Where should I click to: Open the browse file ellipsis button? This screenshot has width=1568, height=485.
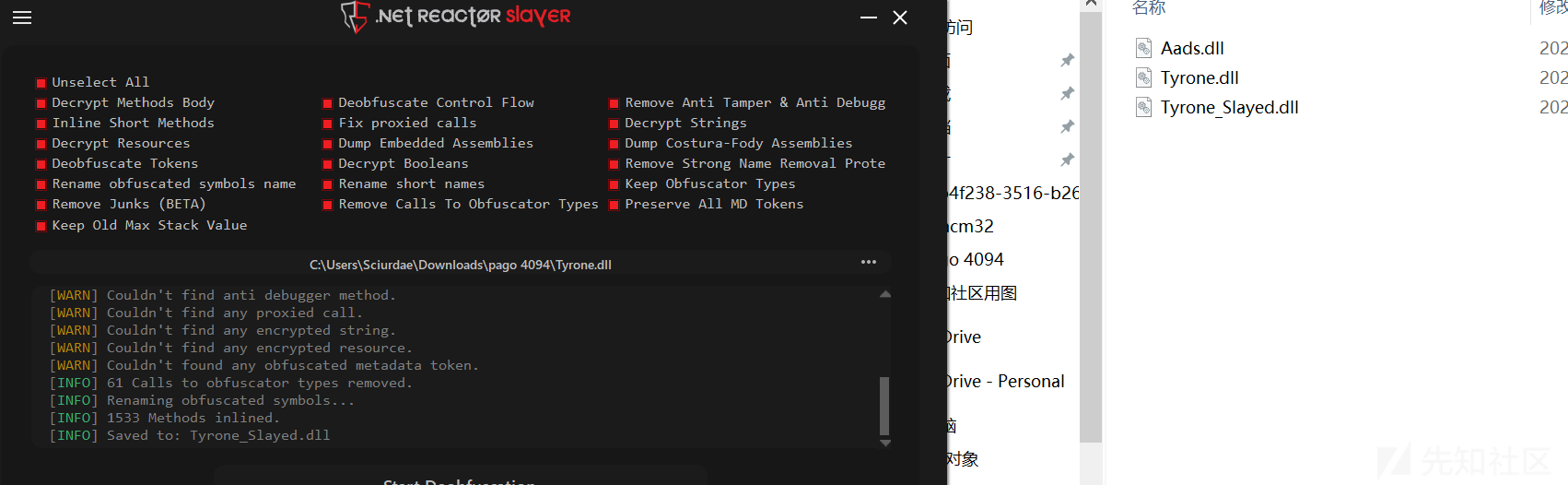click(869, 262)
